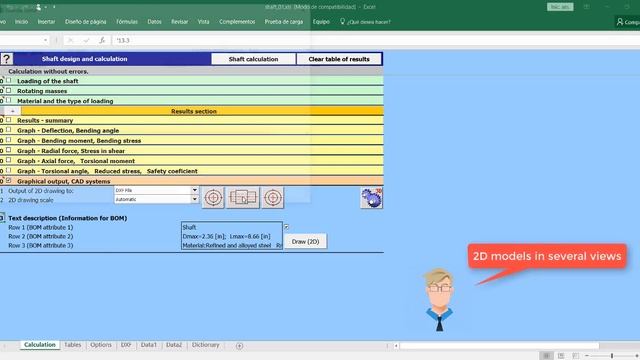Toggle the Results - summary checkbox
This screenshot has height=360, width=640.
(x=9, y=120)
